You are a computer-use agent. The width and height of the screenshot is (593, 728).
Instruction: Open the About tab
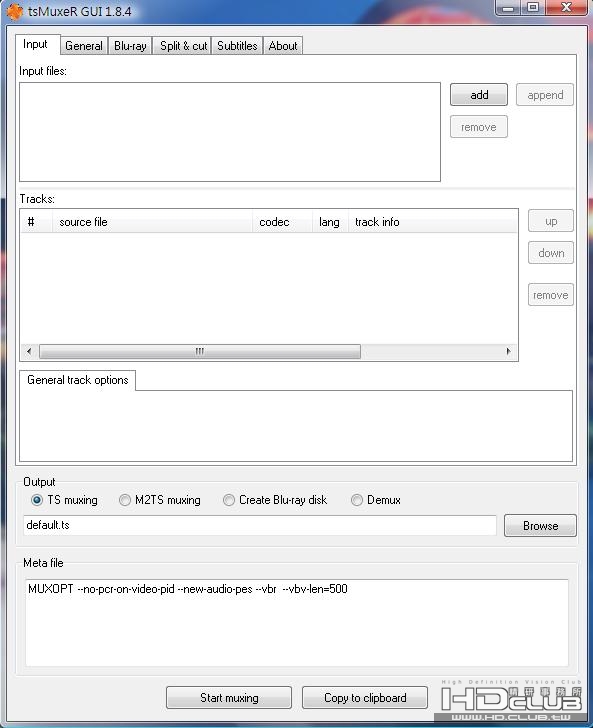tap(283, 46)
